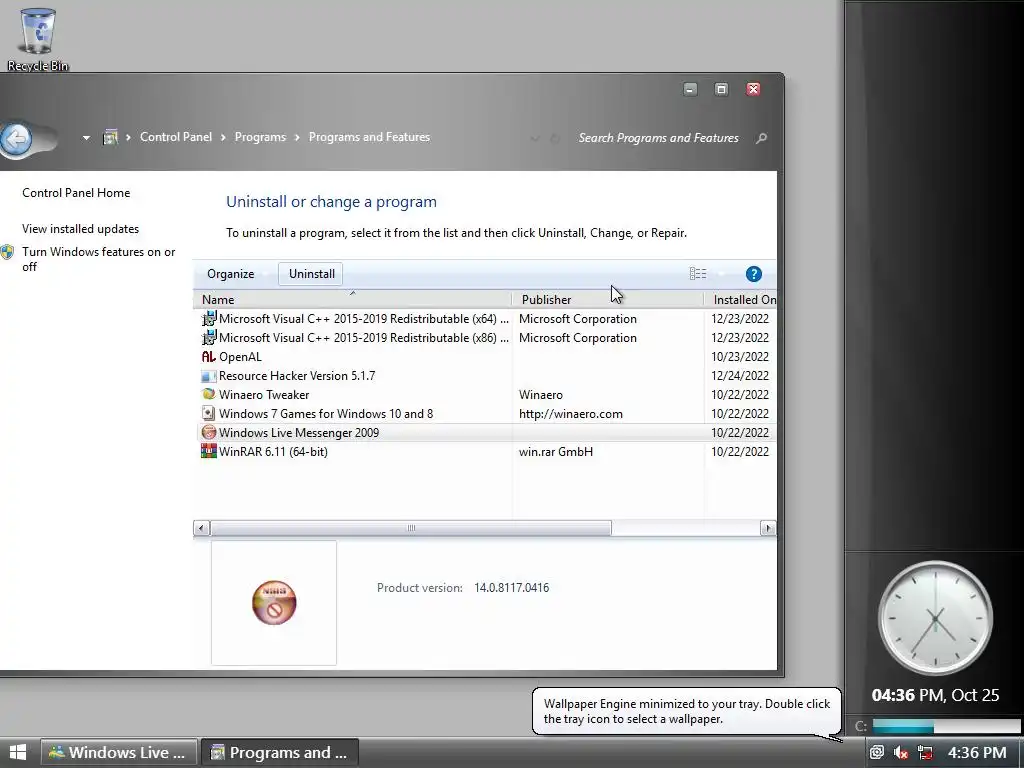Click the network disconnected tray icon
The height and width of the screenshot is (768, 1024).
925,753
